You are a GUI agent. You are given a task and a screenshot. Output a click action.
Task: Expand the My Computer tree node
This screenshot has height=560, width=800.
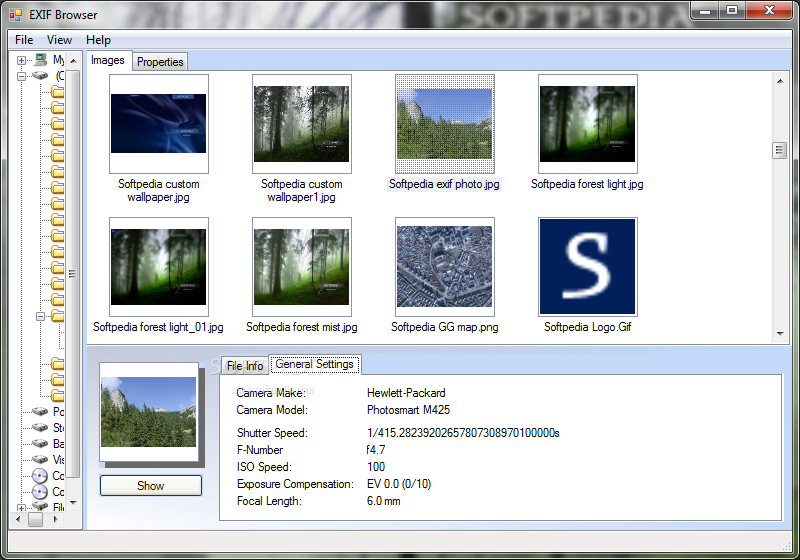[x=21, y=60]
